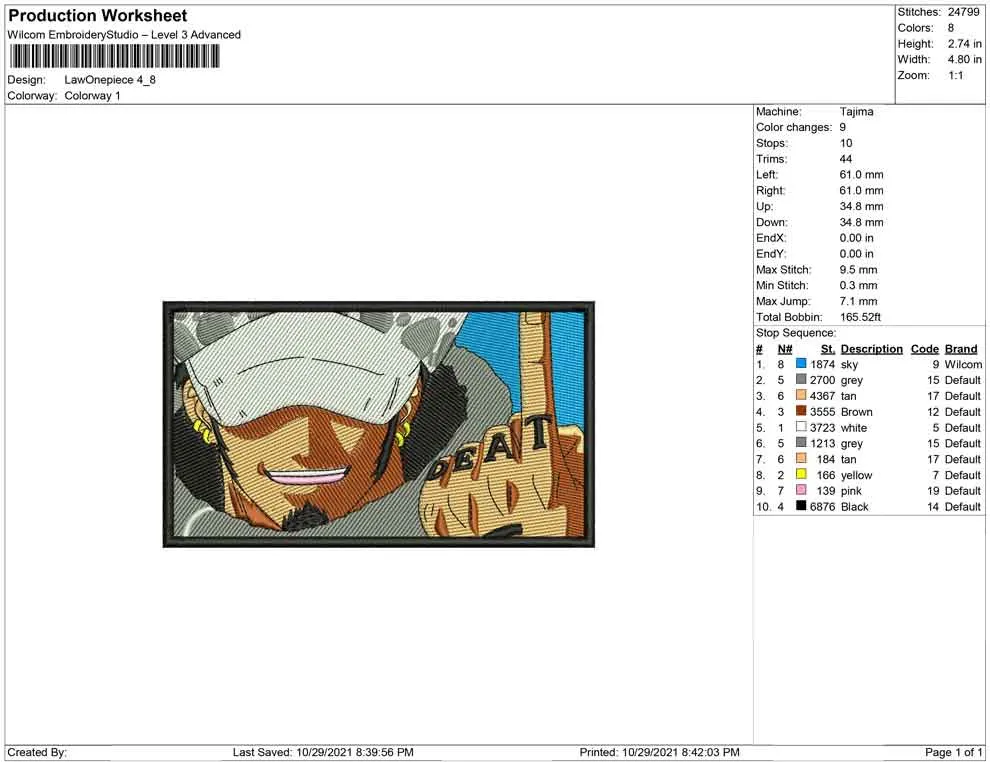Screen dimensions: 990x762
Task: Click the Brown description text
Action: (857, 412)
